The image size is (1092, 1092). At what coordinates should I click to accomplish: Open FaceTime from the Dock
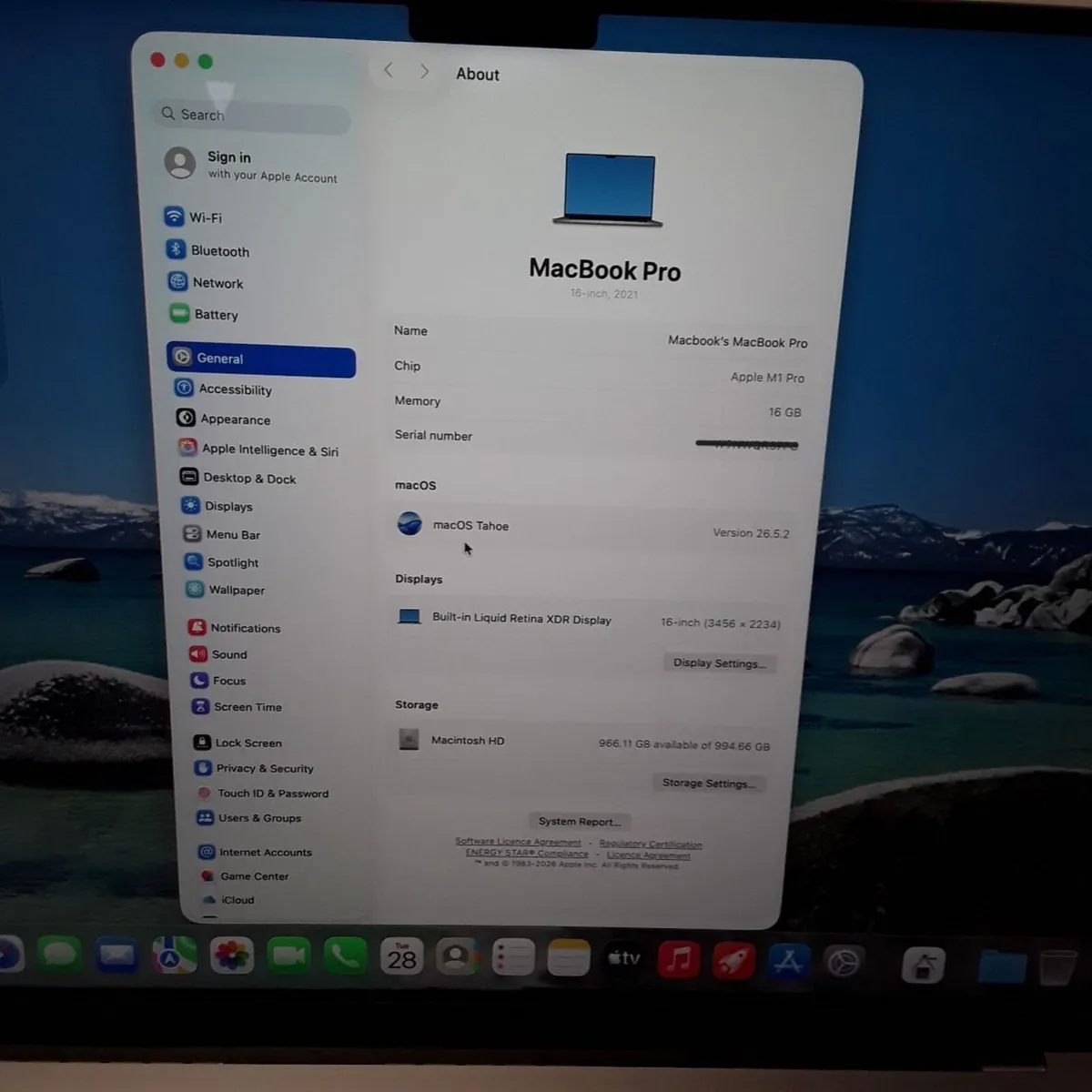click(288, 956)
